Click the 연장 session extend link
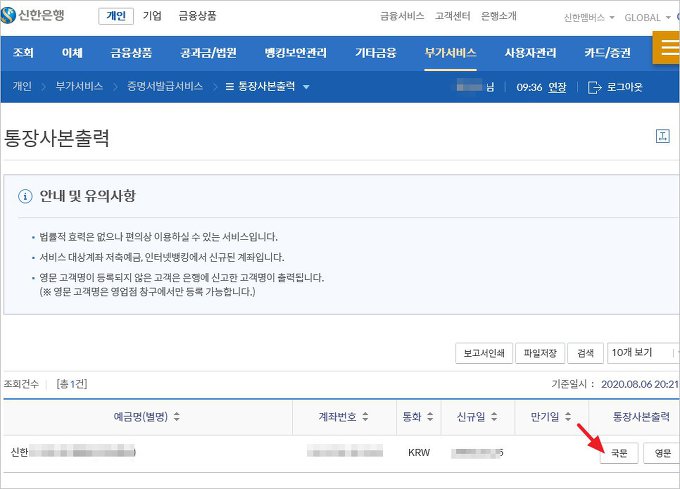The height and width of the screenshot is (489, 680). click(x=557, y=87)
